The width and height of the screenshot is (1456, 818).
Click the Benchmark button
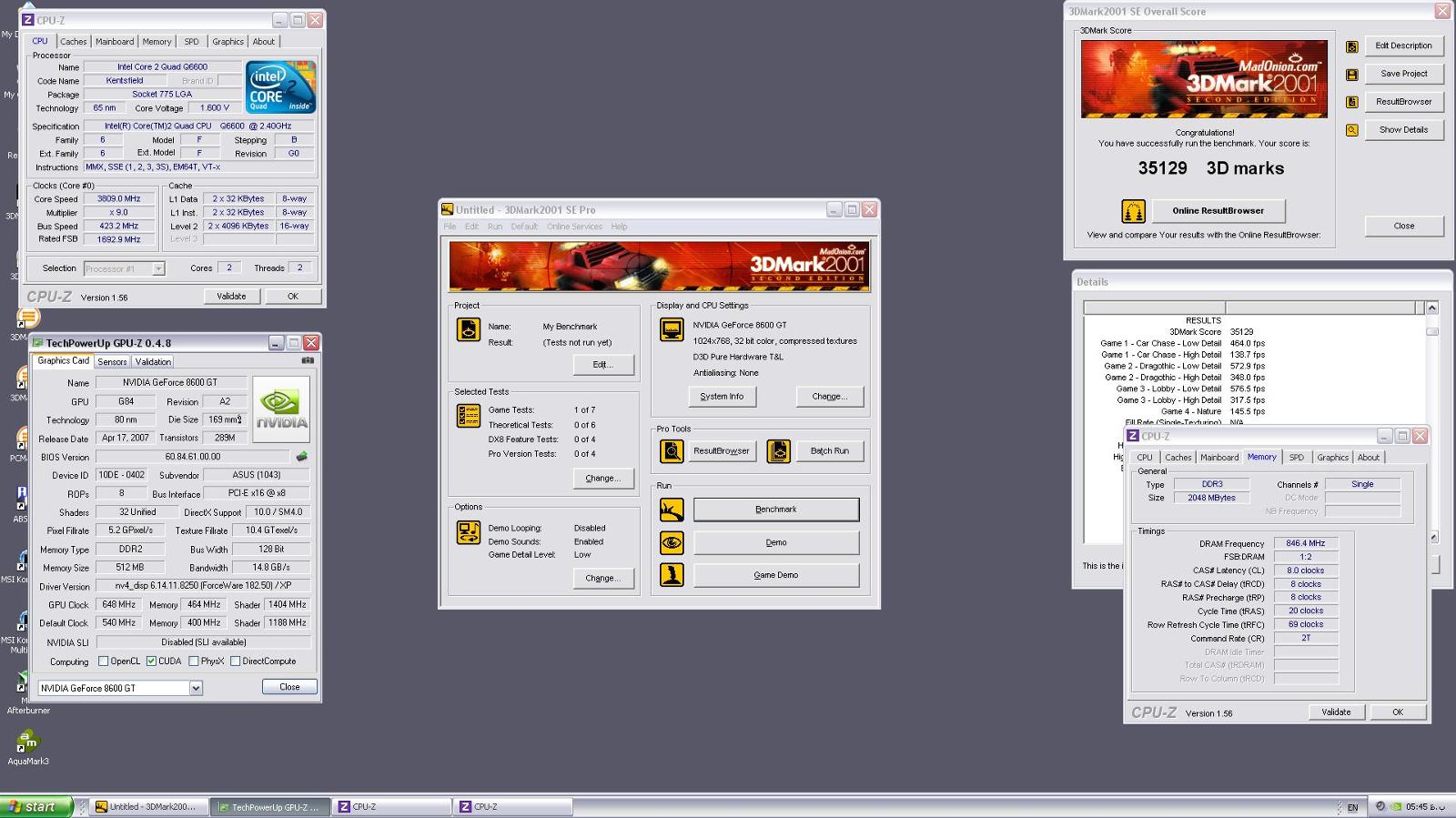[776, 510]
